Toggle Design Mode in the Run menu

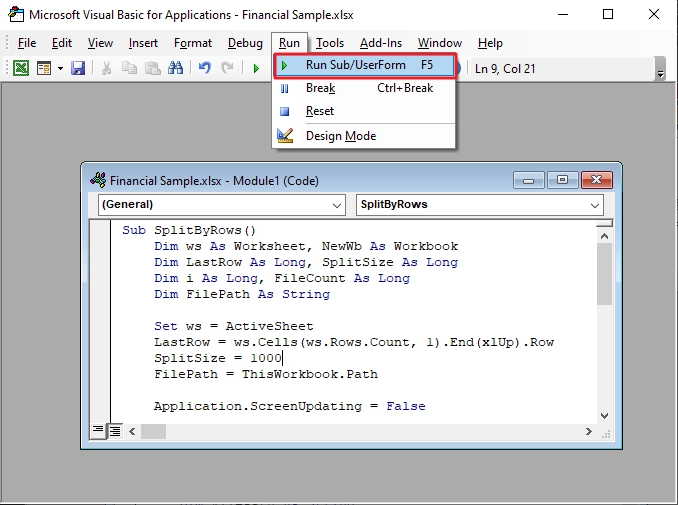(365, 136)
